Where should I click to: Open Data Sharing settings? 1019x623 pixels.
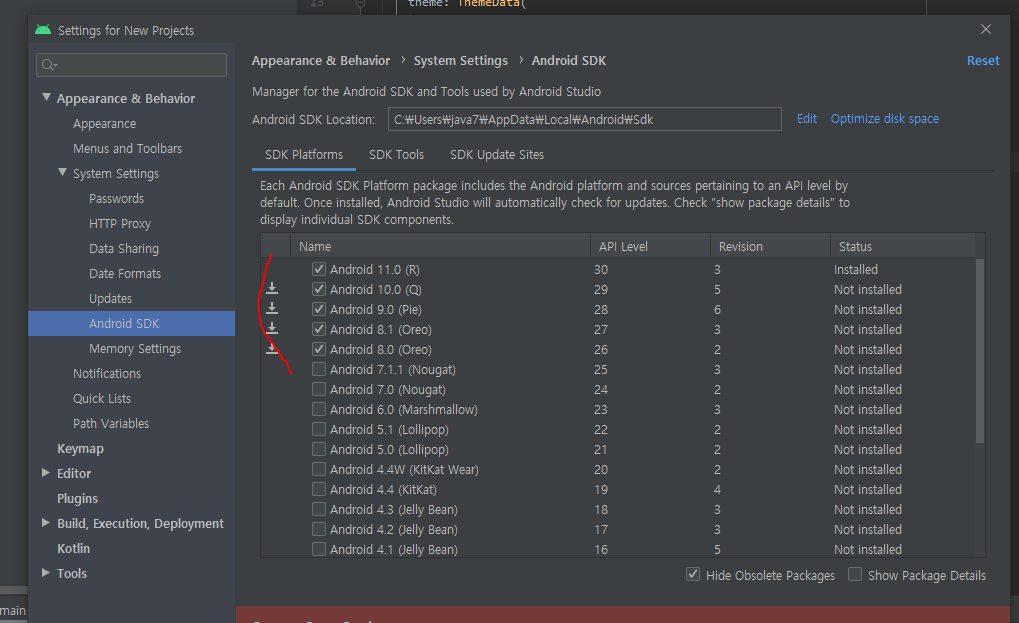point(123,248)
